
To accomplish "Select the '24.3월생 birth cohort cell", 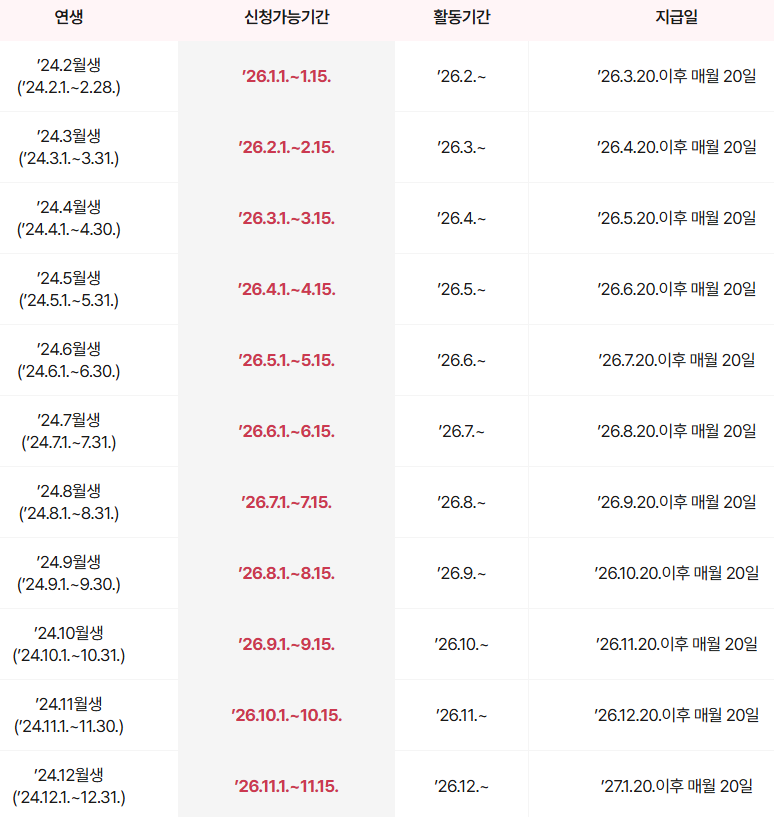I will coord(68,147).
